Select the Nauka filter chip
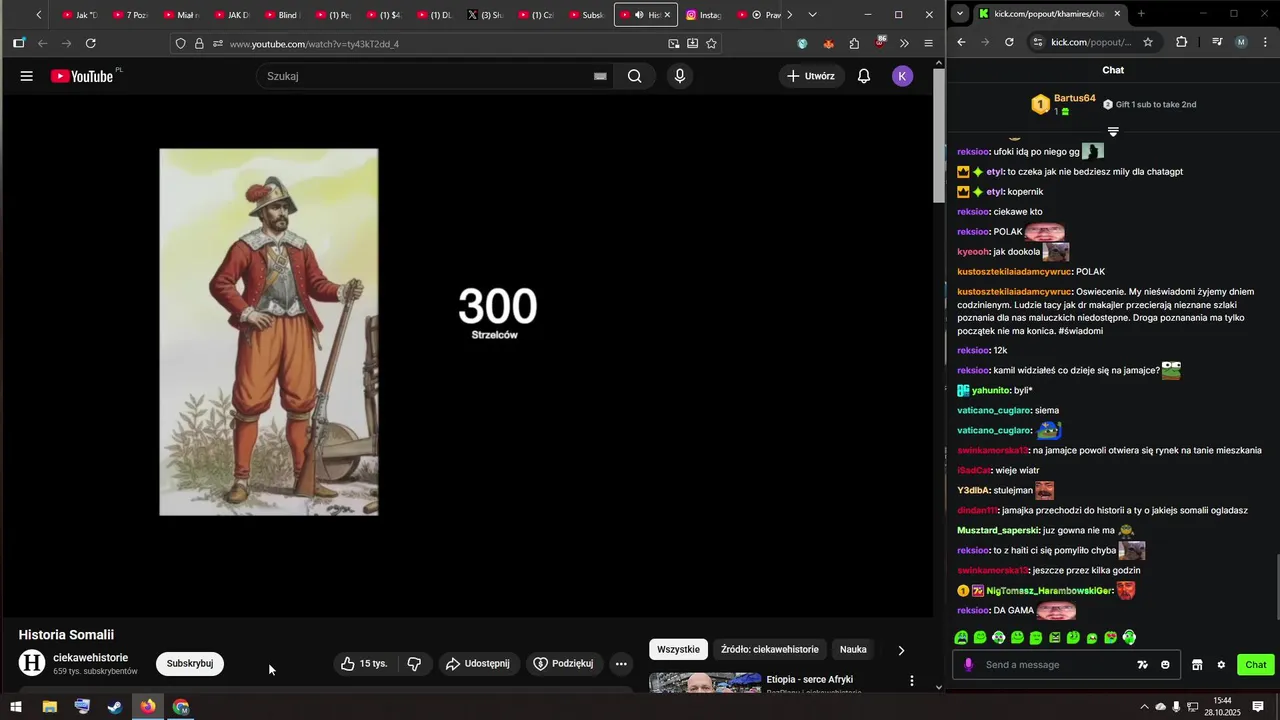The width and height of the screenshot is (1280, 720). click(853, 650)
